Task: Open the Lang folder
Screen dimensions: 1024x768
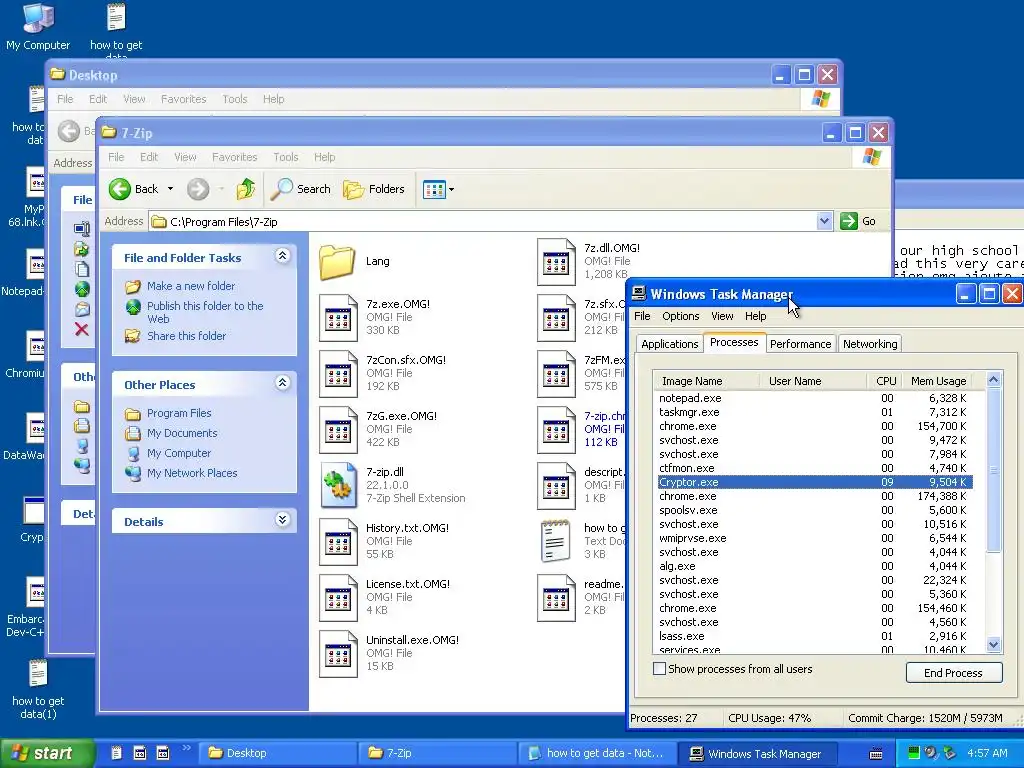Action: point(337,262)
